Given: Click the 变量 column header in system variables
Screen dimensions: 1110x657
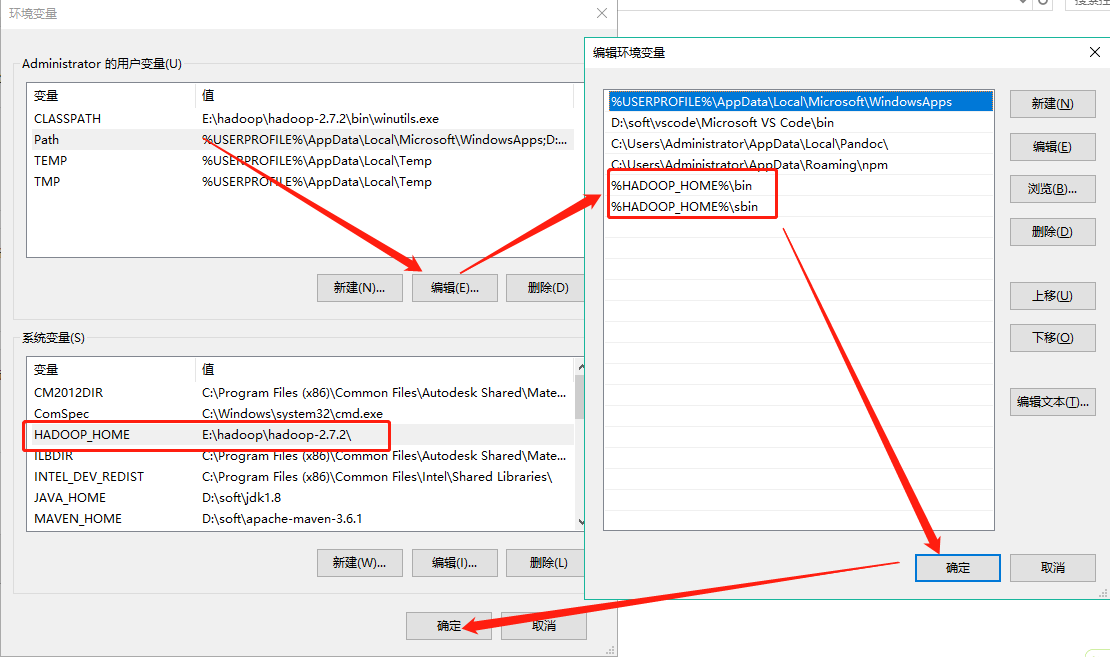Looking at the screenshot, I should click(111, 370).
